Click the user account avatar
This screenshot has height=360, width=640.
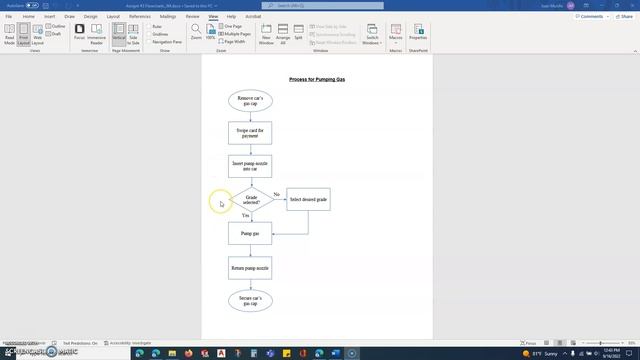coord(571,6)
